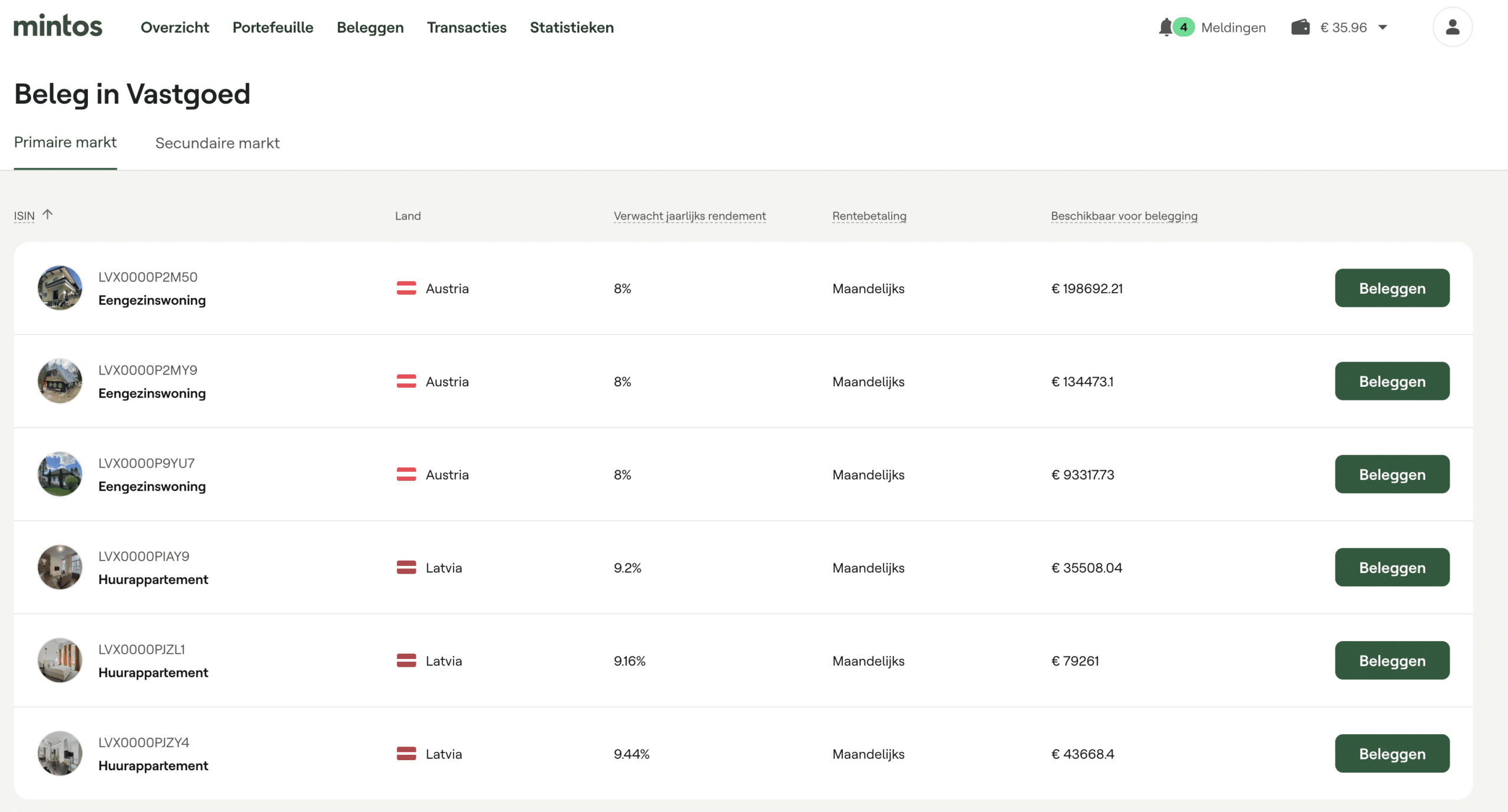
Task: Click ISIN sort arrow icon
Action: click(x=48, y=214)
